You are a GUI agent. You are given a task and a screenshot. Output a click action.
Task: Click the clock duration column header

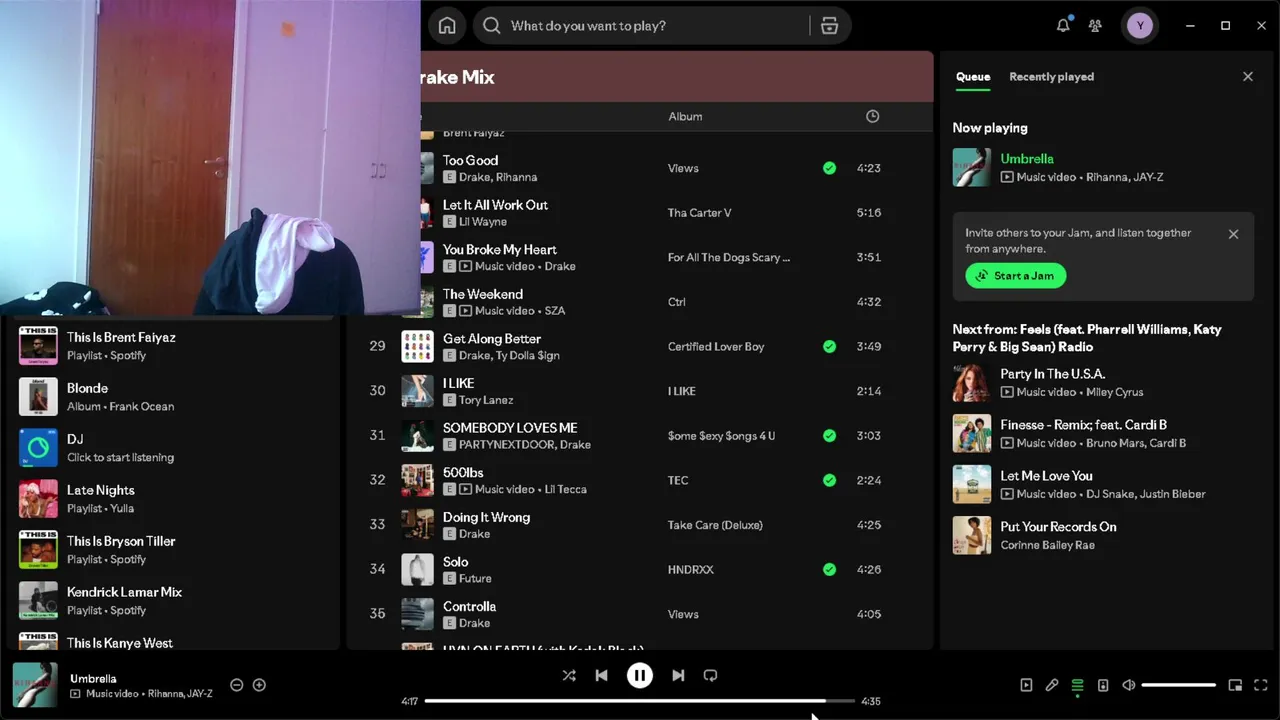click(x=872, y=116)
